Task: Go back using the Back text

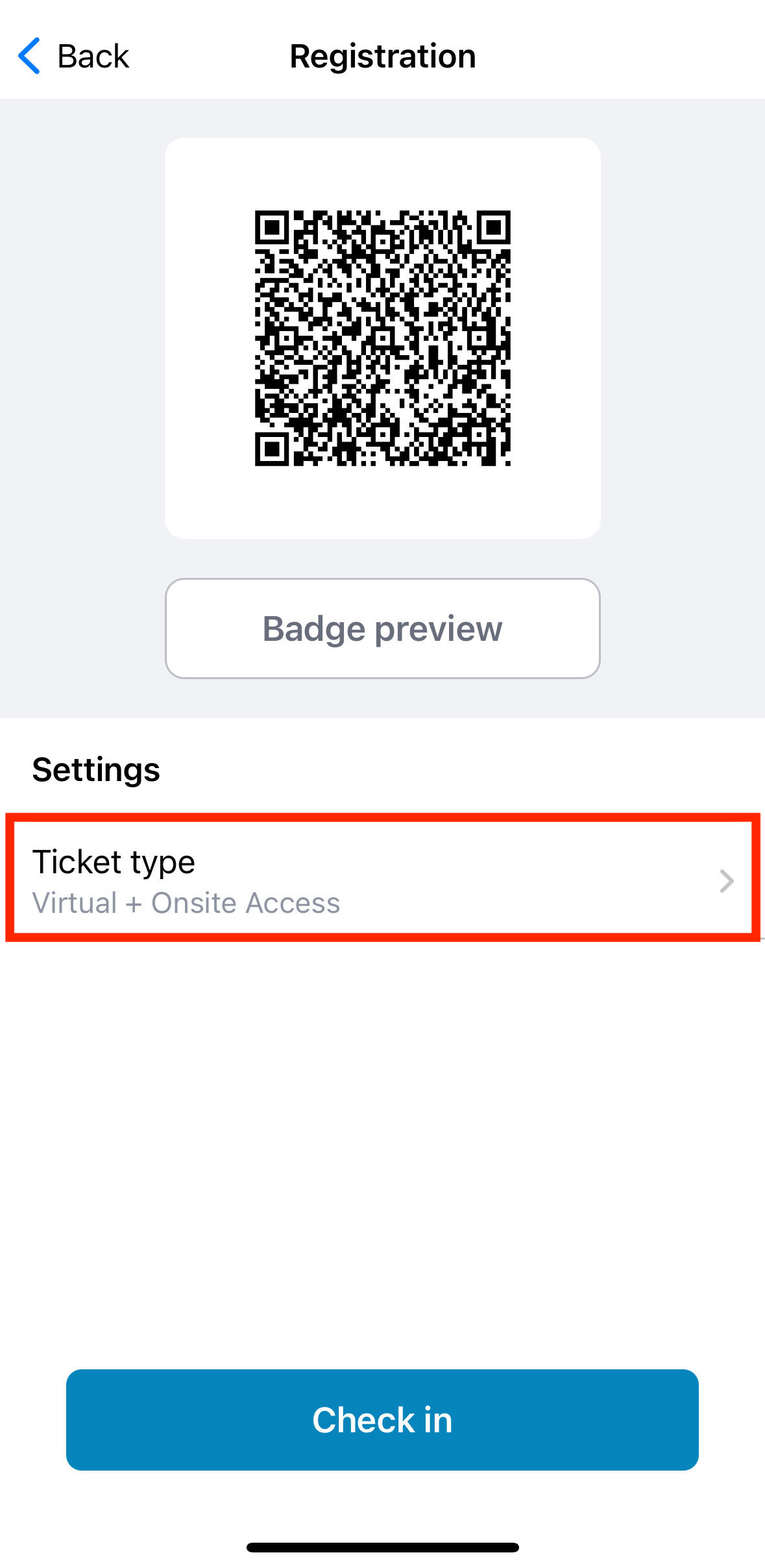Action: 93,56
